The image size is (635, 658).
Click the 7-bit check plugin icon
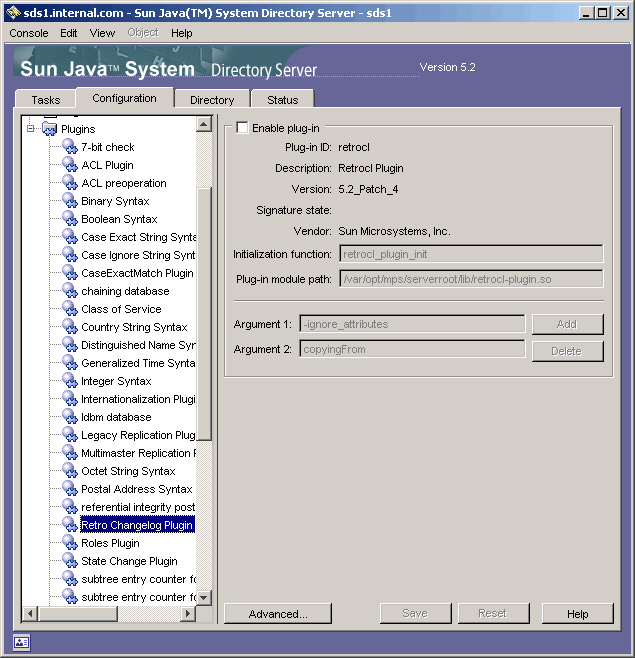click(69, 147)
